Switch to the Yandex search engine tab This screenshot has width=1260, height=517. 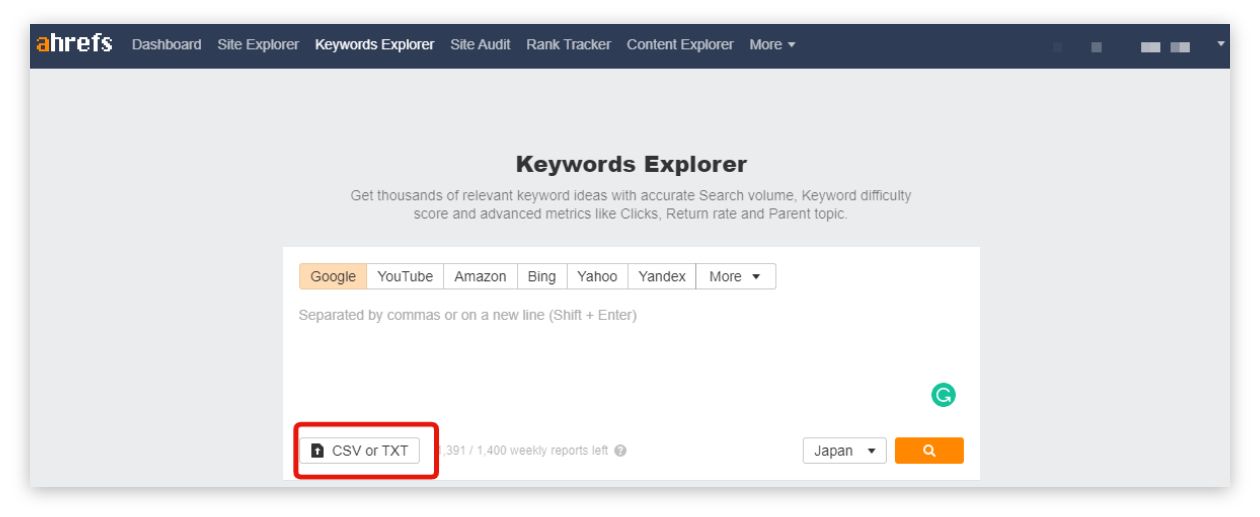click(662, 277)
